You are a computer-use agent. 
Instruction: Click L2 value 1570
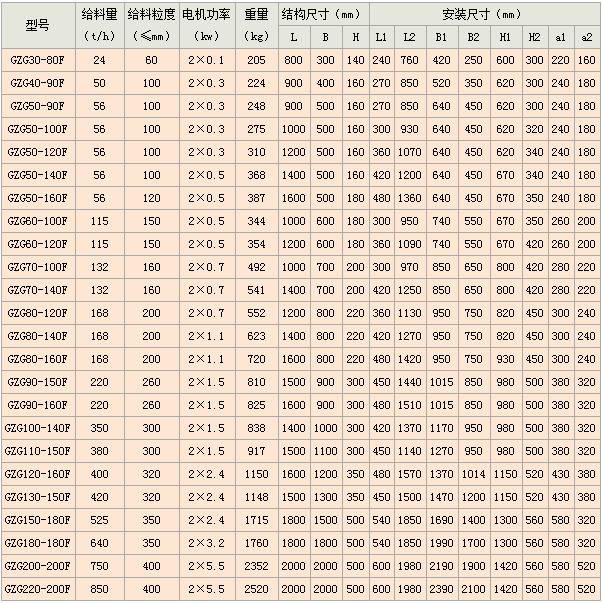[409, 474]
